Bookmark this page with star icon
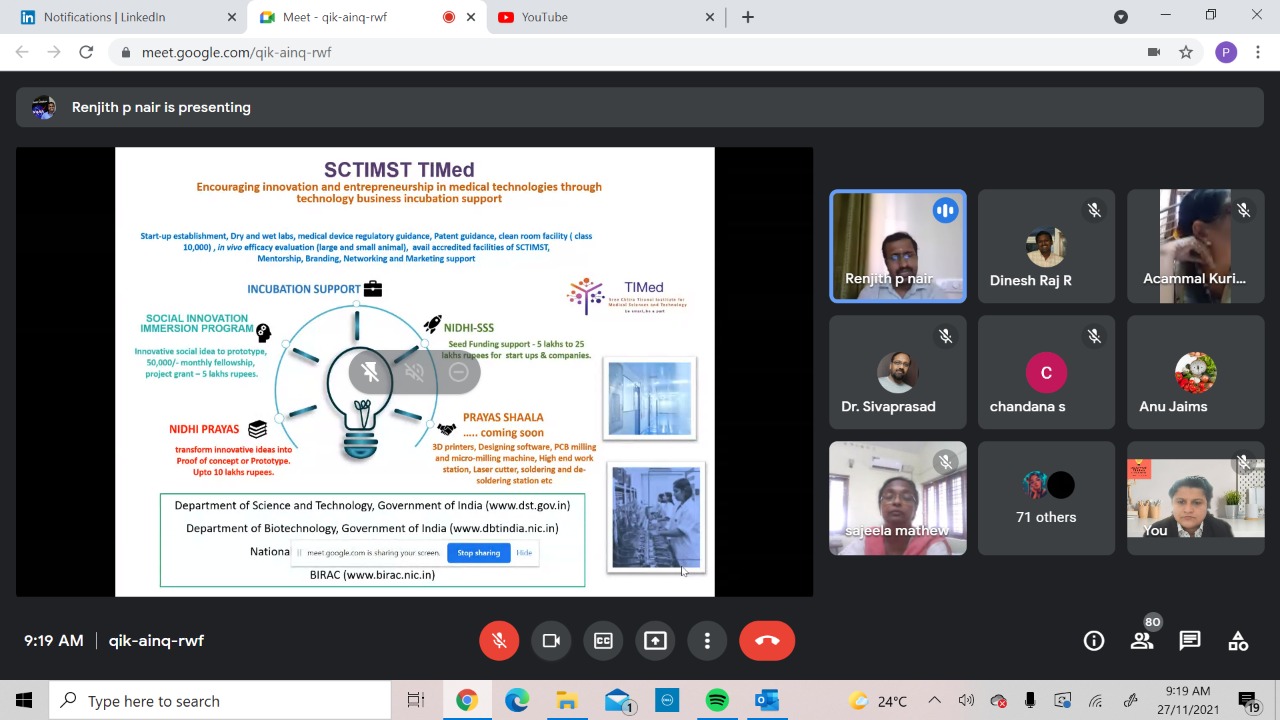 [1186, 52]
